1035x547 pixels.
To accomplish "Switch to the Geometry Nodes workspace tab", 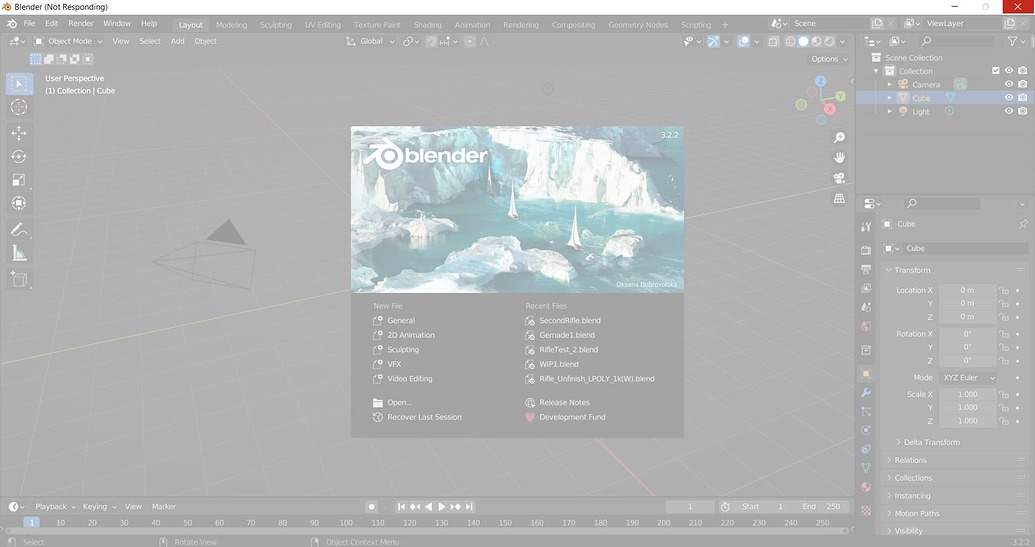I will pyautogui.click(x=638, y=24).
